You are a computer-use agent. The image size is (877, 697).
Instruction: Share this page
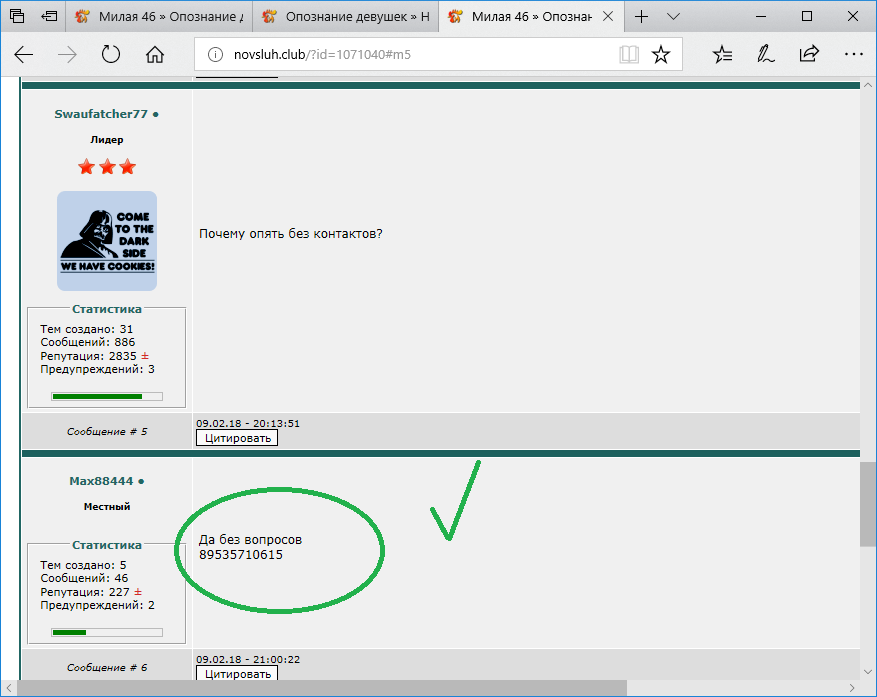click(809, 55)
